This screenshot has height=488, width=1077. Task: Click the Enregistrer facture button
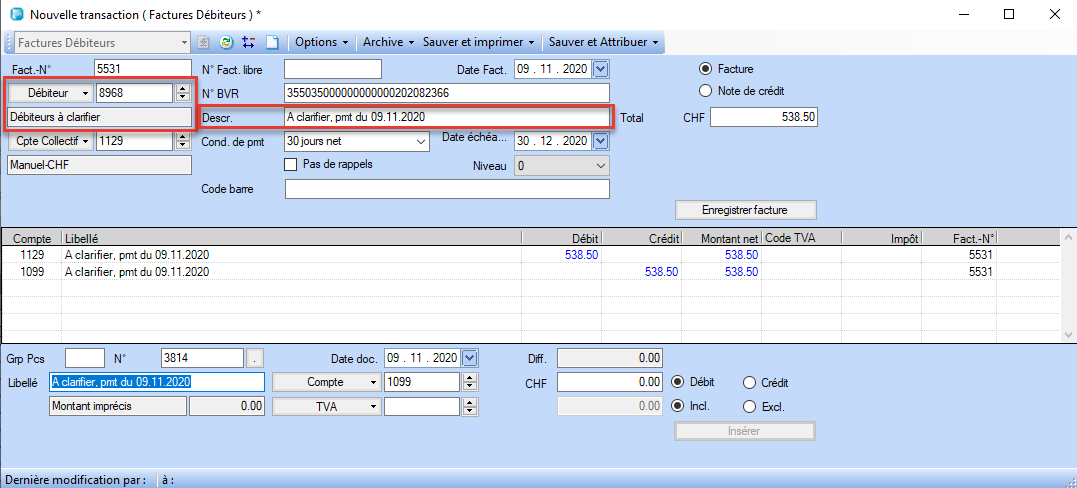(x=746, y=210)
